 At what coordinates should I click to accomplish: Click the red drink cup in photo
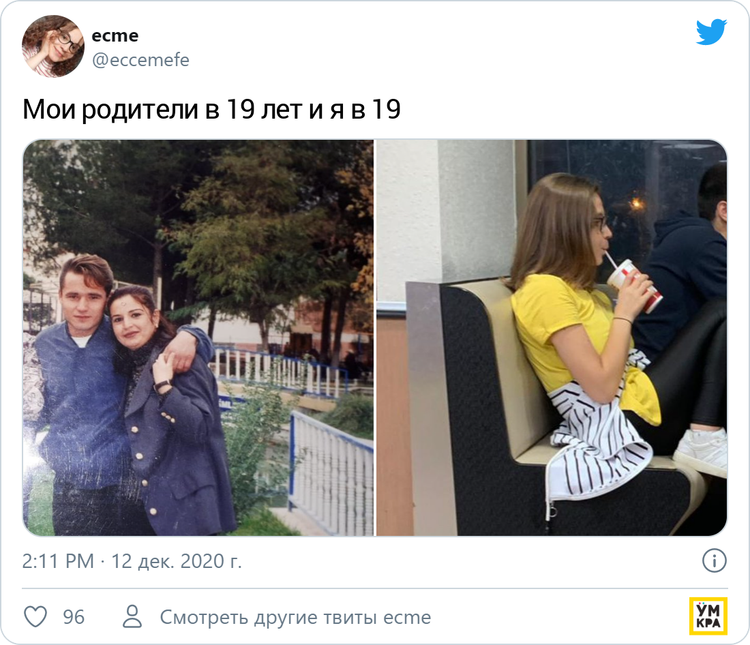coord(634,285)
